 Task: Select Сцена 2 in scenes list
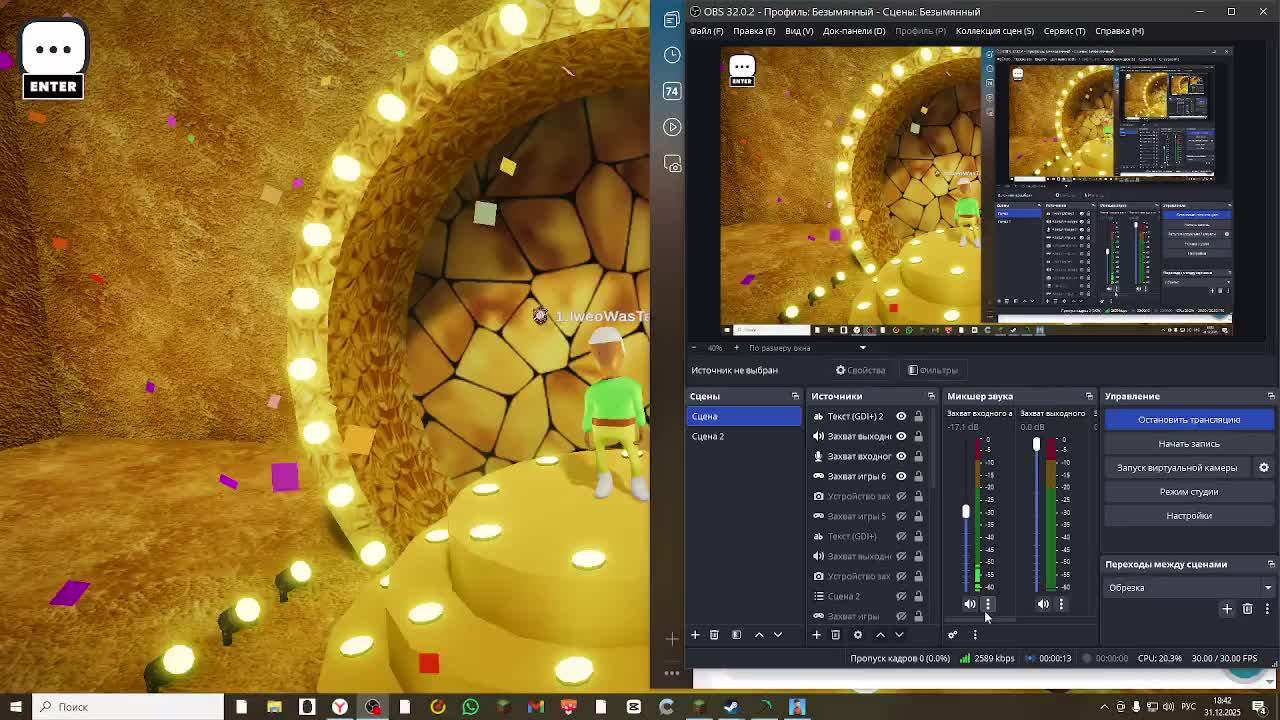(708, 436)
